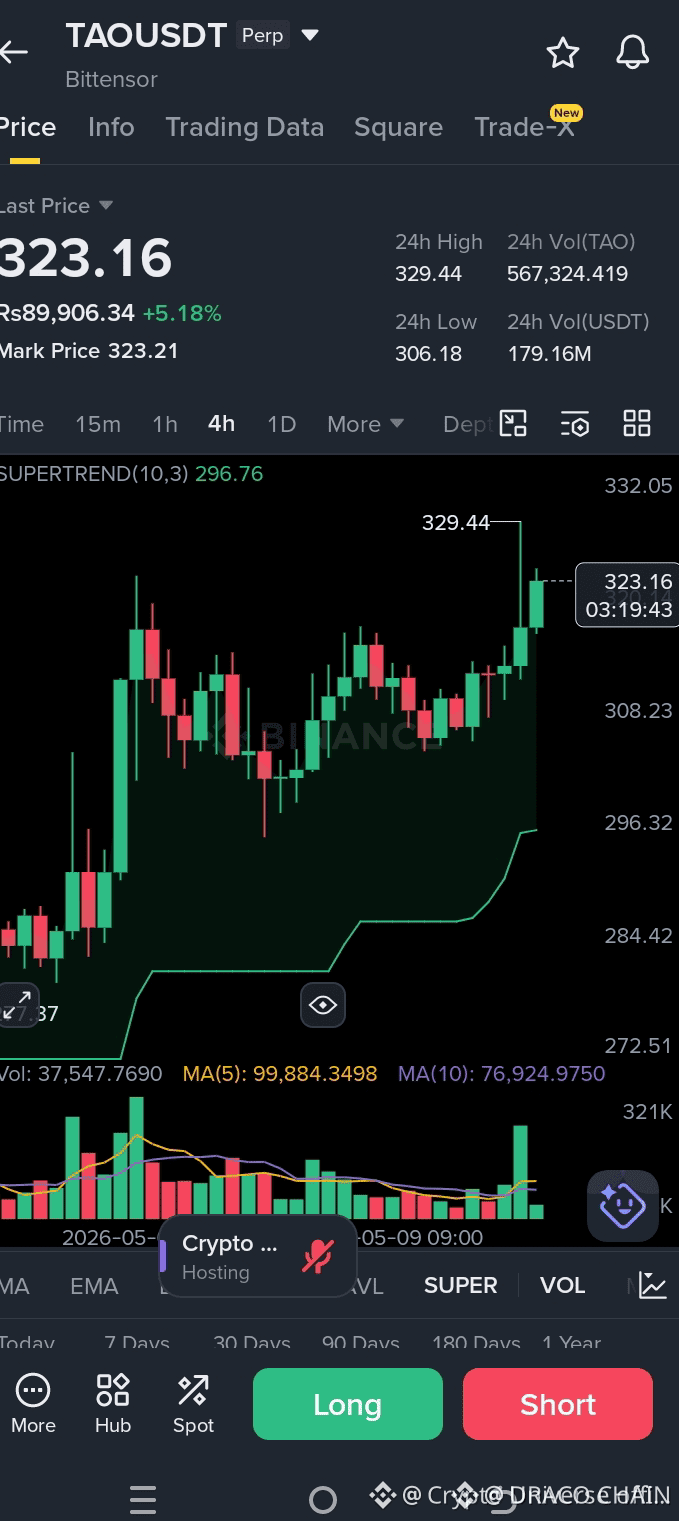This screenshot has height=1521, width=679.
Task: Open the chart drawing tools icon
Action: point(513,424)
